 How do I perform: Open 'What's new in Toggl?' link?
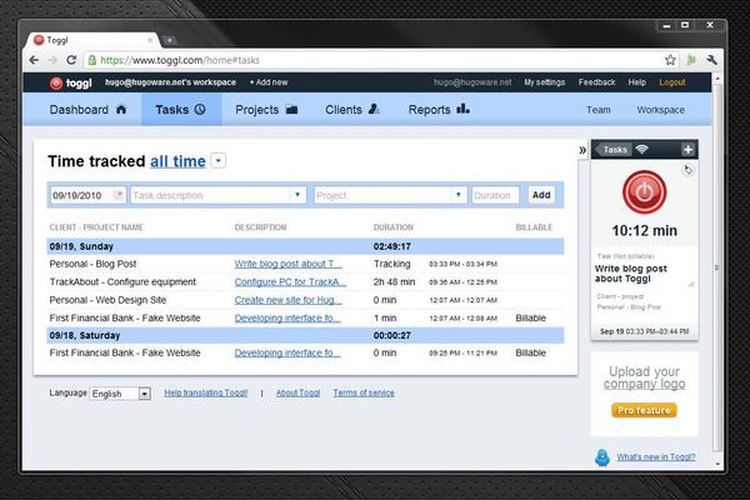tap(656, 457)
